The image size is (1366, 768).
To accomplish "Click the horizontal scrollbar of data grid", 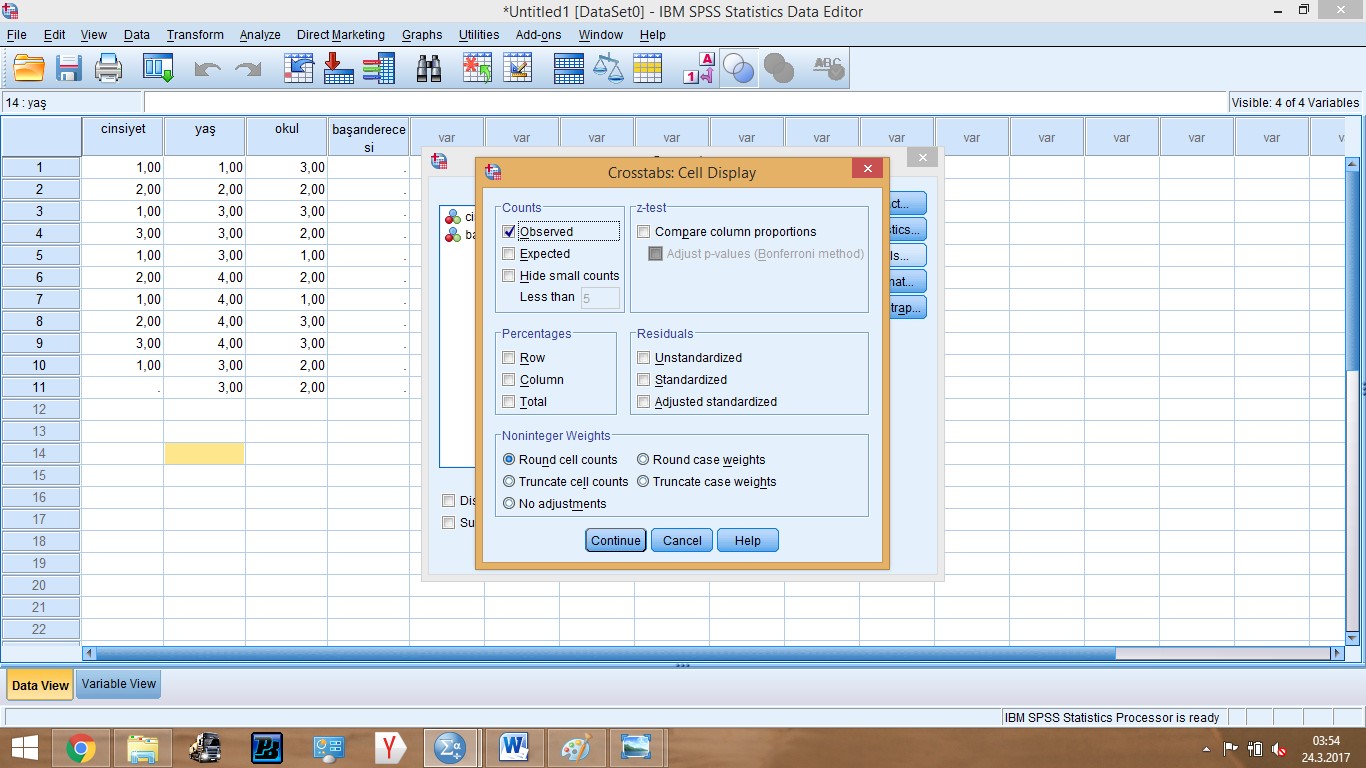I will (605, 653).
